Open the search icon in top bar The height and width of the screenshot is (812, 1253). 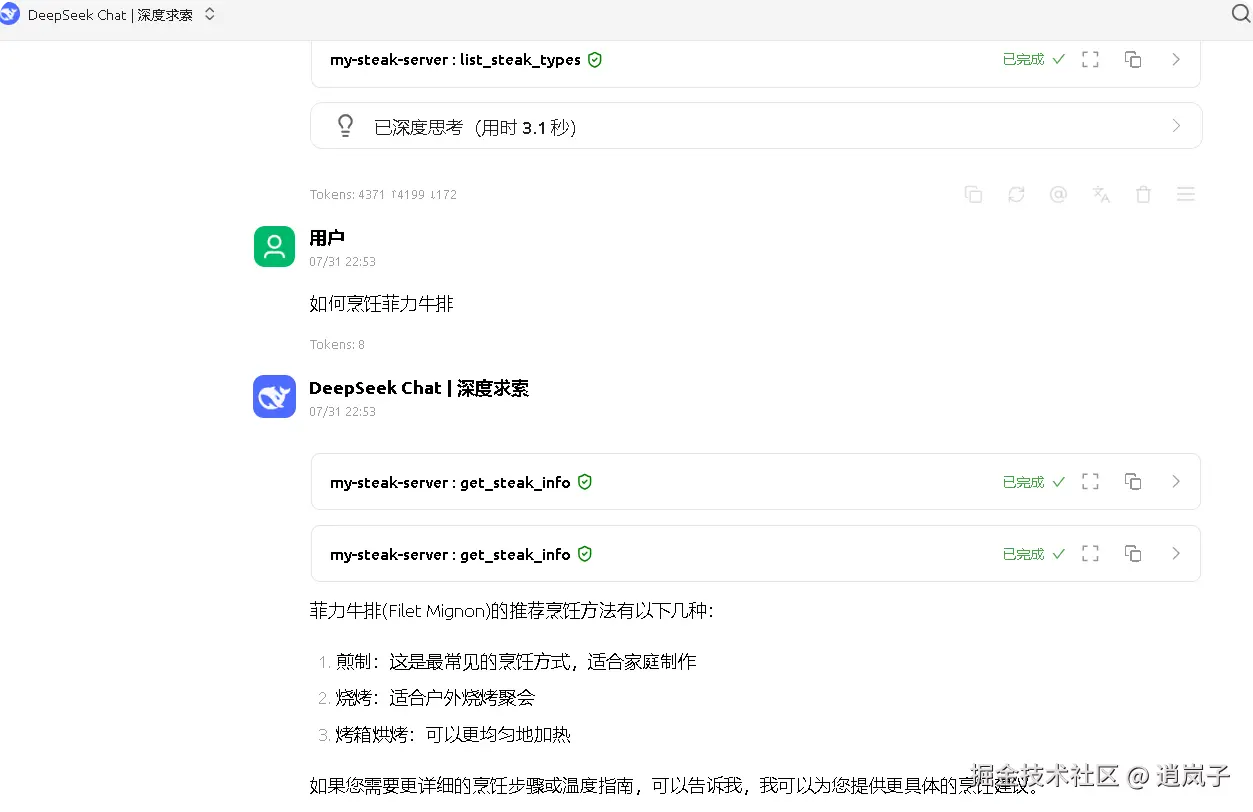click(x=1240, y=14)
